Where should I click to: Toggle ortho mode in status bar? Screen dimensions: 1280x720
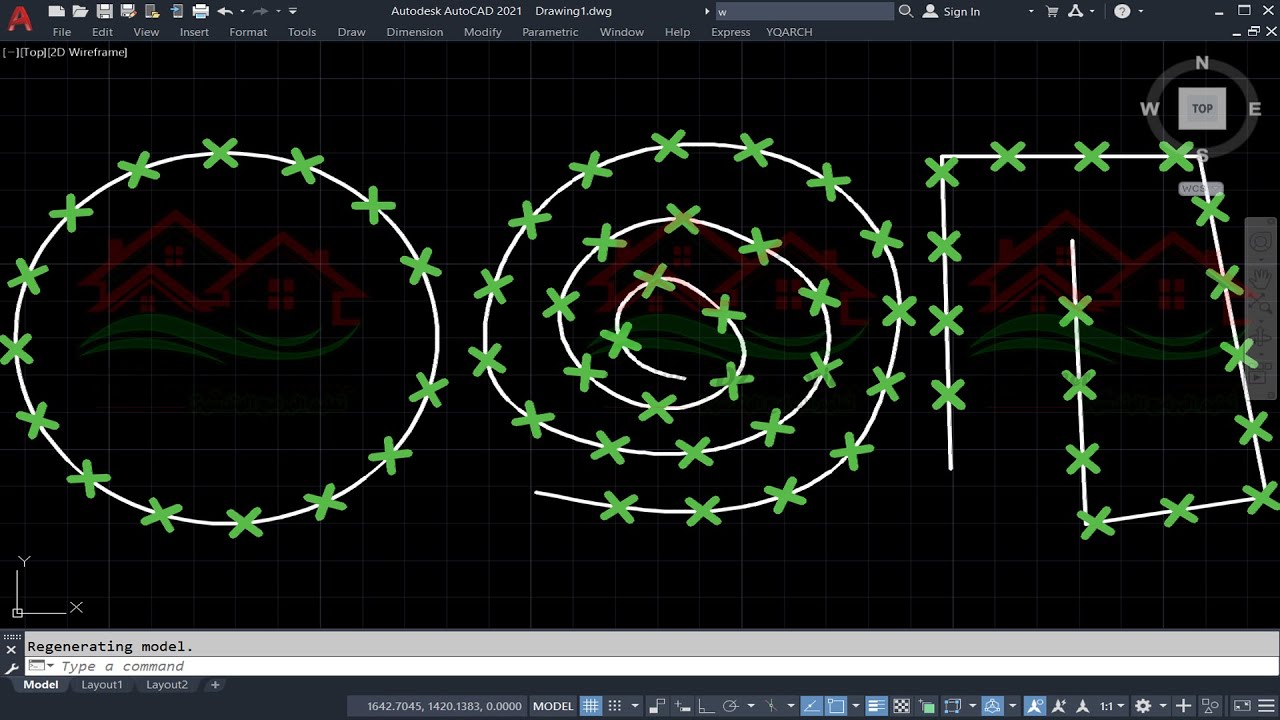pos(706,706)
